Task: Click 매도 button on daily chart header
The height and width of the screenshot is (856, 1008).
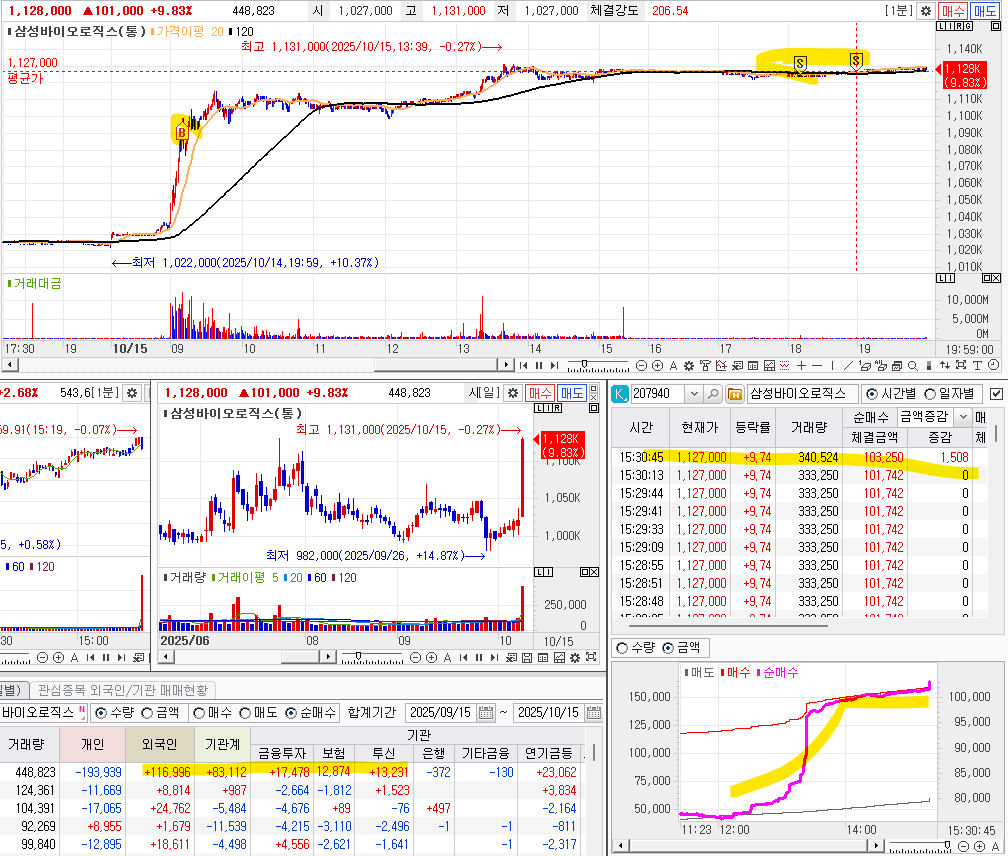Action: (x=572, y=393)
